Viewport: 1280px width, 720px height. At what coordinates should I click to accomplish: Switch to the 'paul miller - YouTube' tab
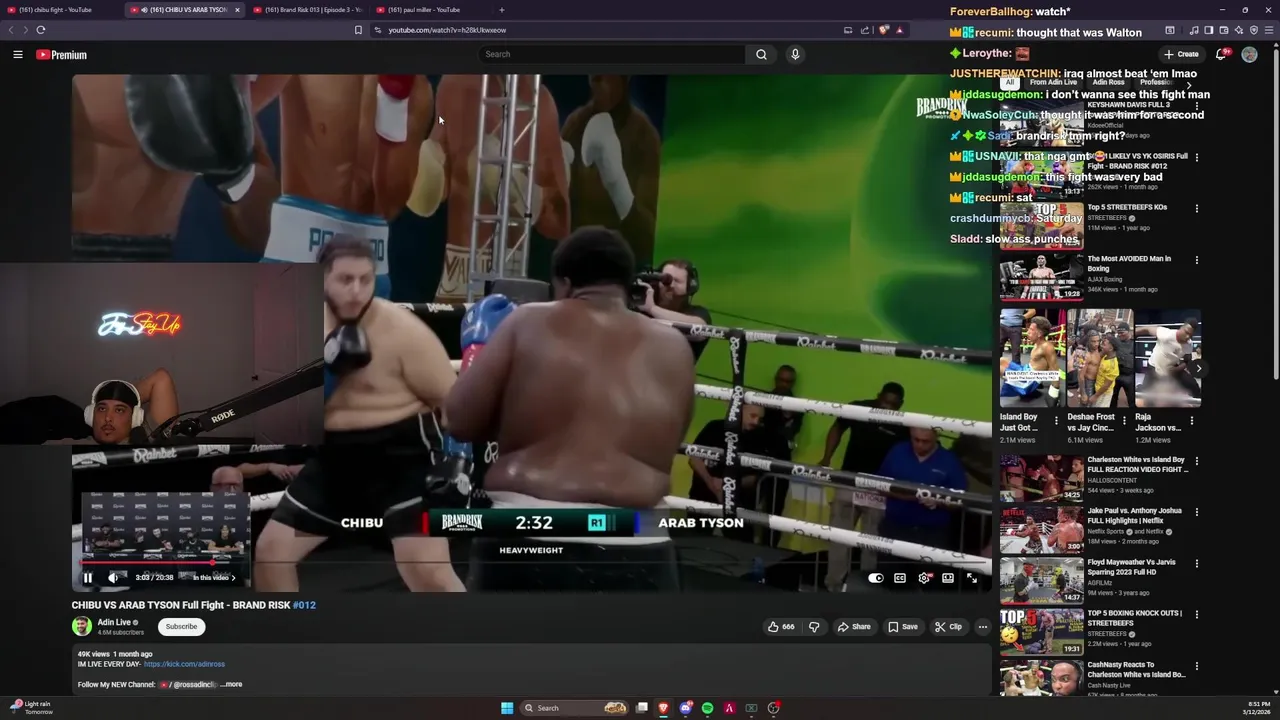430,10
